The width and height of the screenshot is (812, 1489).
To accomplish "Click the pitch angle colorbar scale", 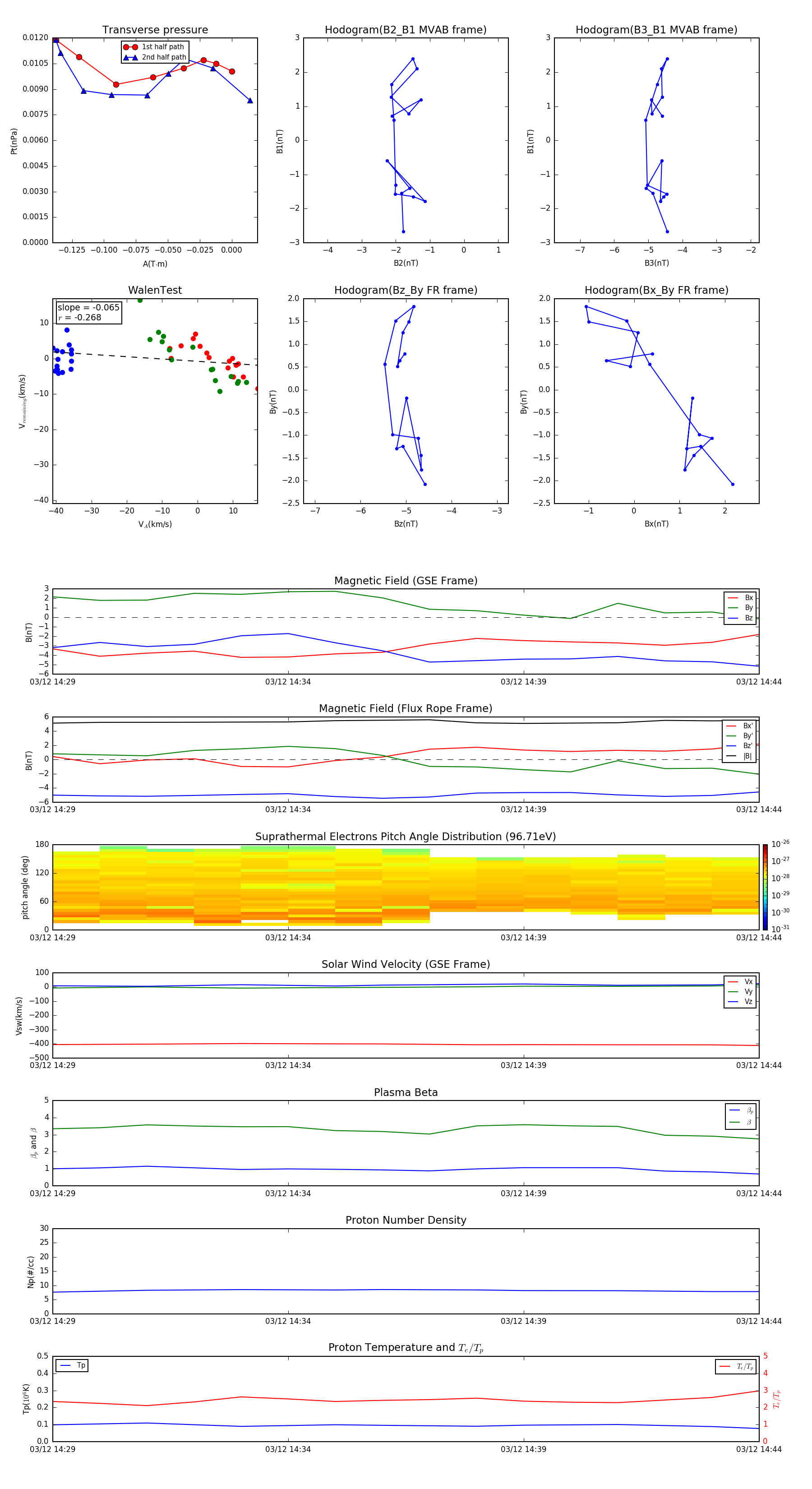I will click(x=765, y=887).
